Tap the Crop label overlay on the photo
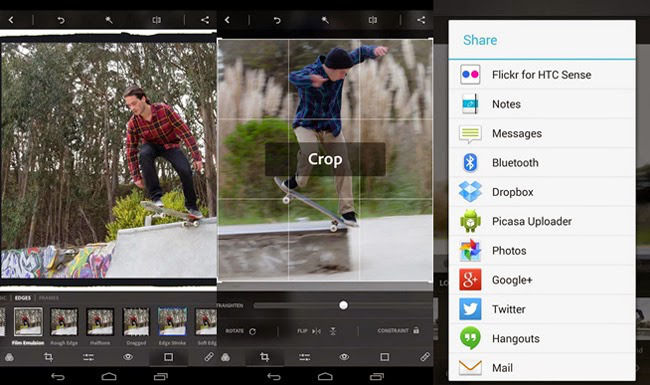 [x=325, y=159]
